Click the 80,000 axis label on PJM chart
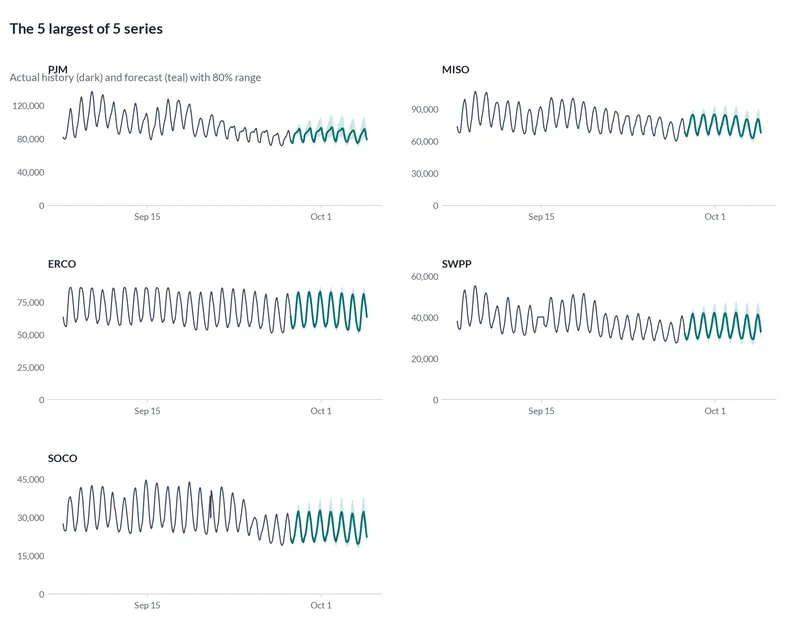Image resolution: width=800 pixels, height=632 pixels. pos(31,139)
